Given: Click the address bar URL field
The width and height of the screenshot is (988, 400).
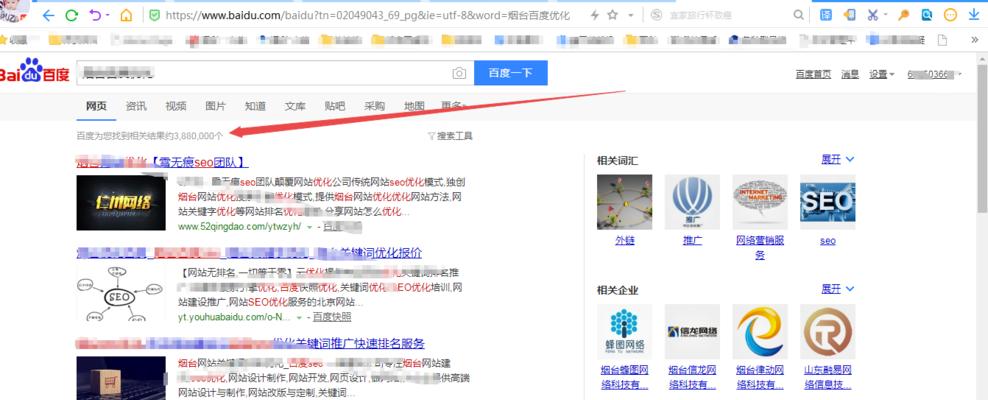Looking at the screenshot, I should click(367, 15).
